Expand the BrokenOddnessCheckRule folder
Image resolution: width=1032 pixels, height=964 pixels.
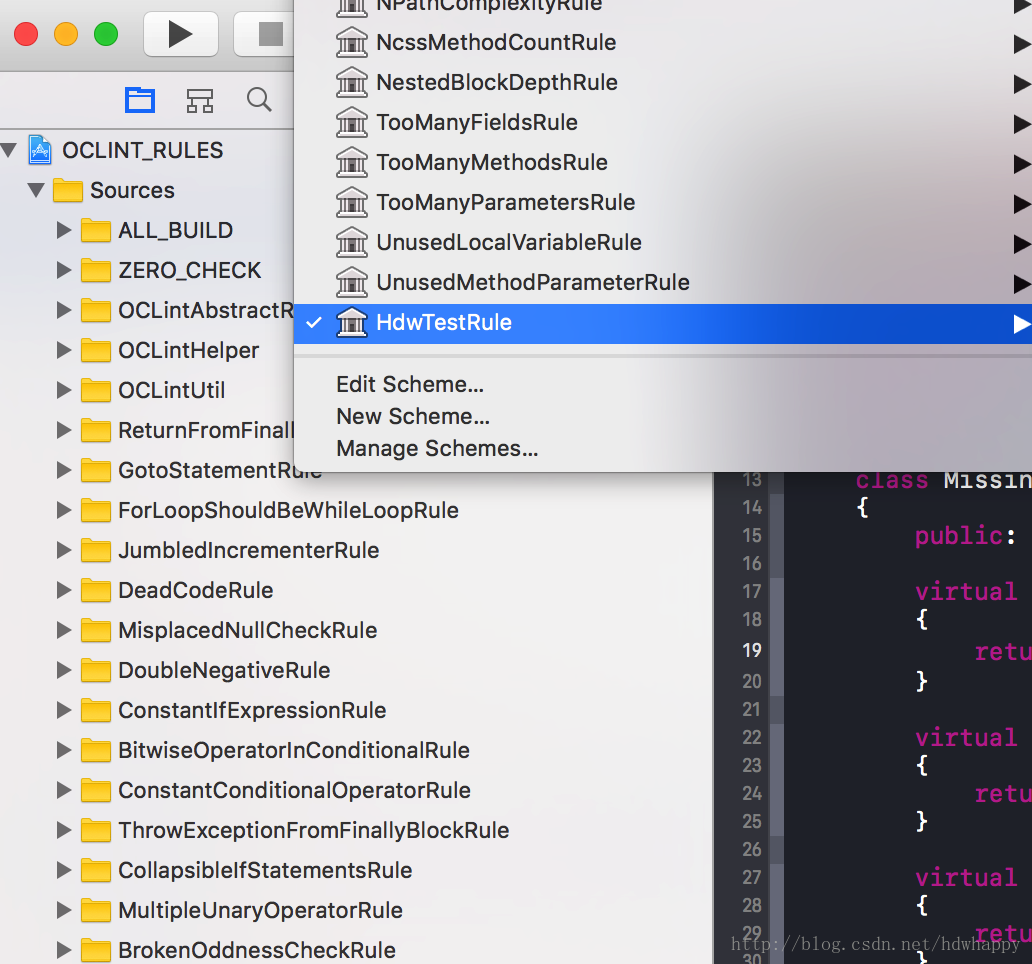64,950
